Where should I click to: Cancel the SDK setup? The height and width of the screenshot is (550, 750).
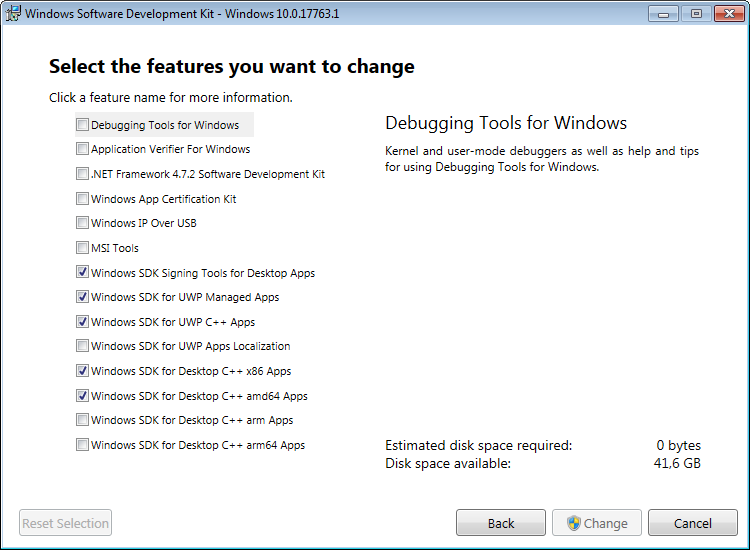[x=693, y=523]
